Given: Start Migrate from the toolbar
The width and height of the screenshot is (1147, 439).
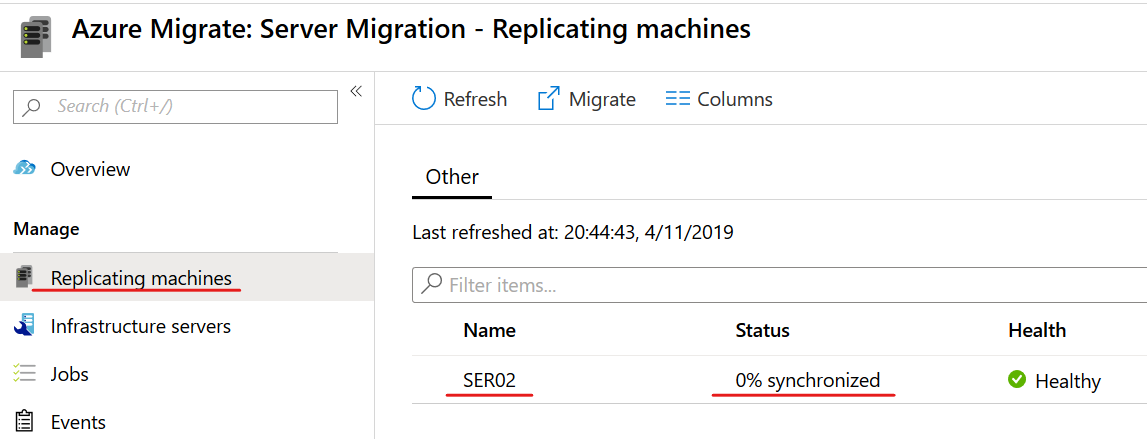Looking at the screenshot, I should click(587, 99).
